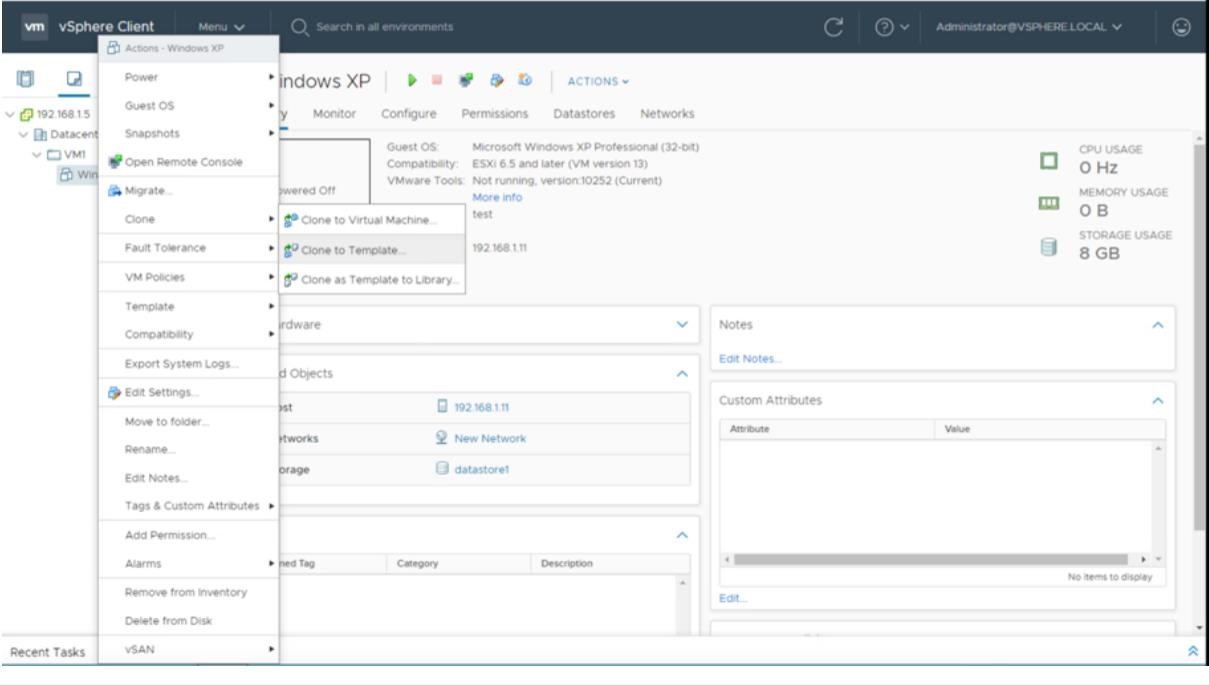Open the Guest OS submenu
This screenshot has height=685, width=1209.
[x=188, y=105]
